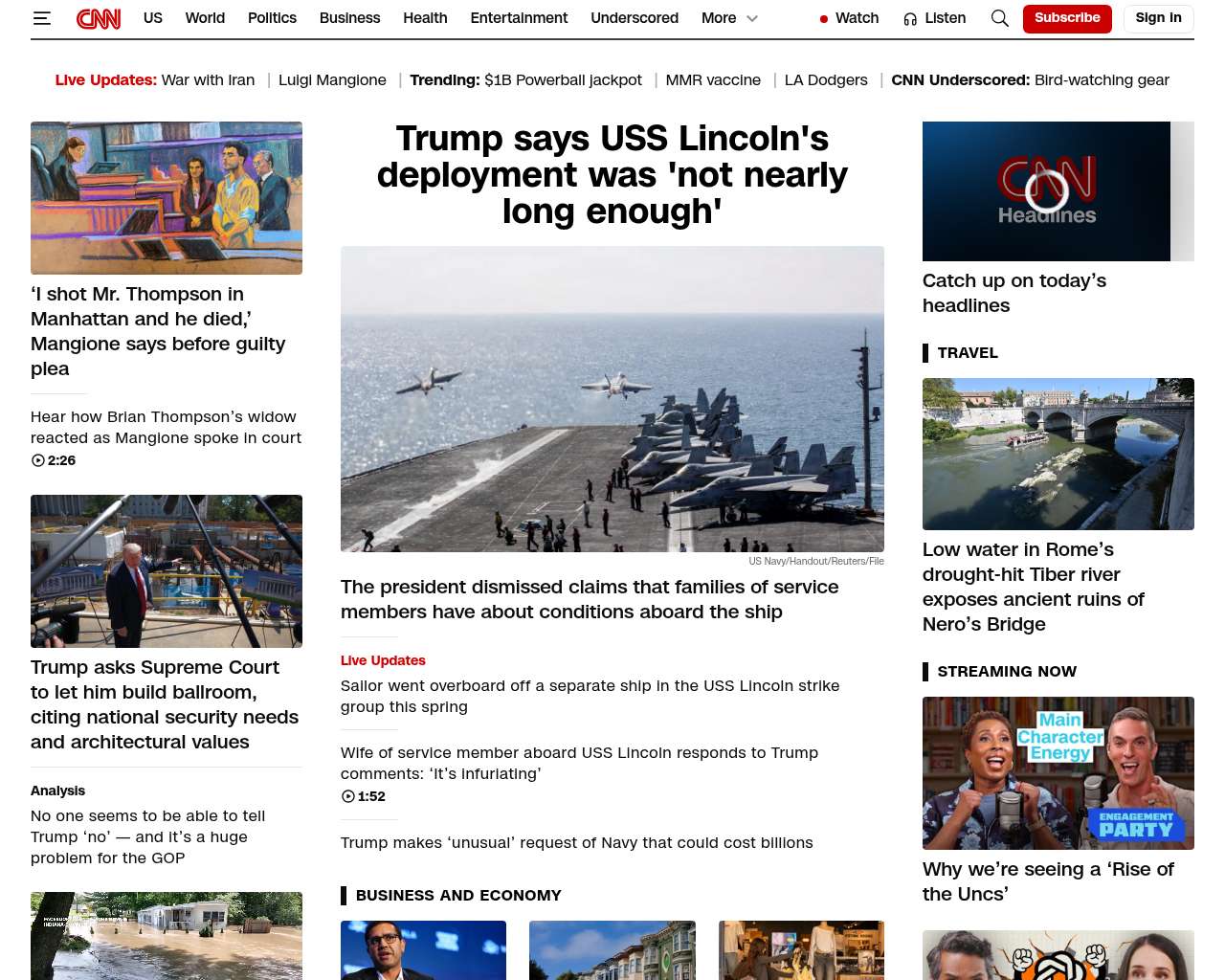This screenshot has height=980, width=1225.
Task: Click the red live Watch dot
Action: click(x=824, y=18)
